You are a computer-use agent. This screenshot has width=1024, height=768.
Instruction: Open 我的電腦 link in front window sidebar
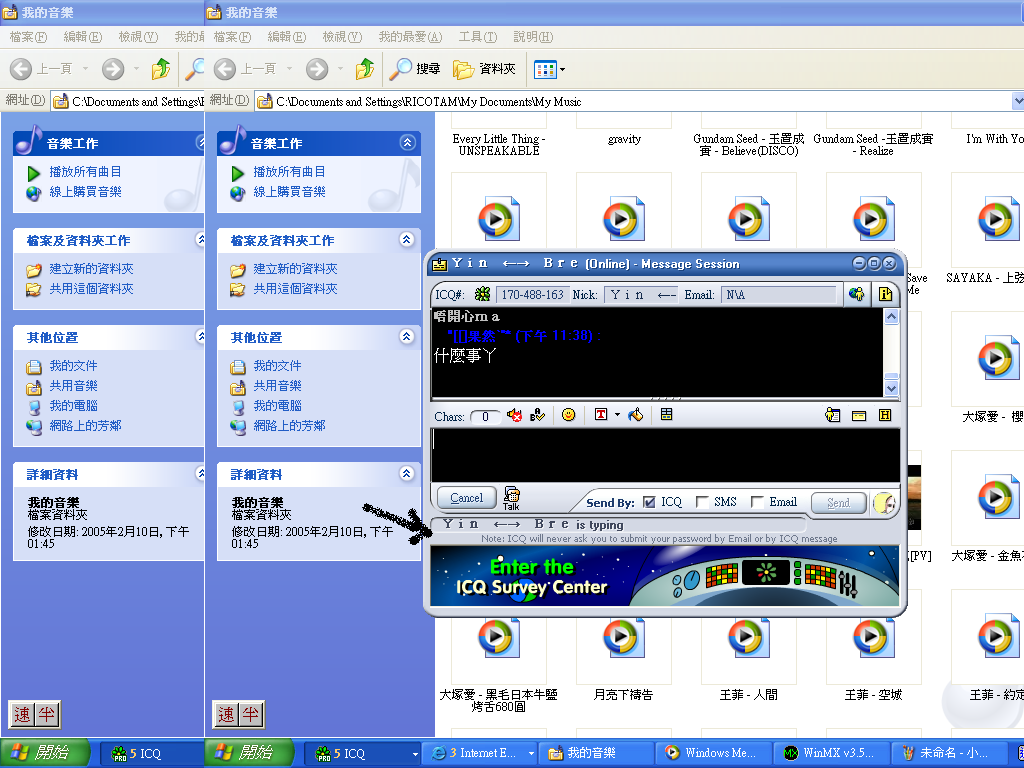pos(278,406)
